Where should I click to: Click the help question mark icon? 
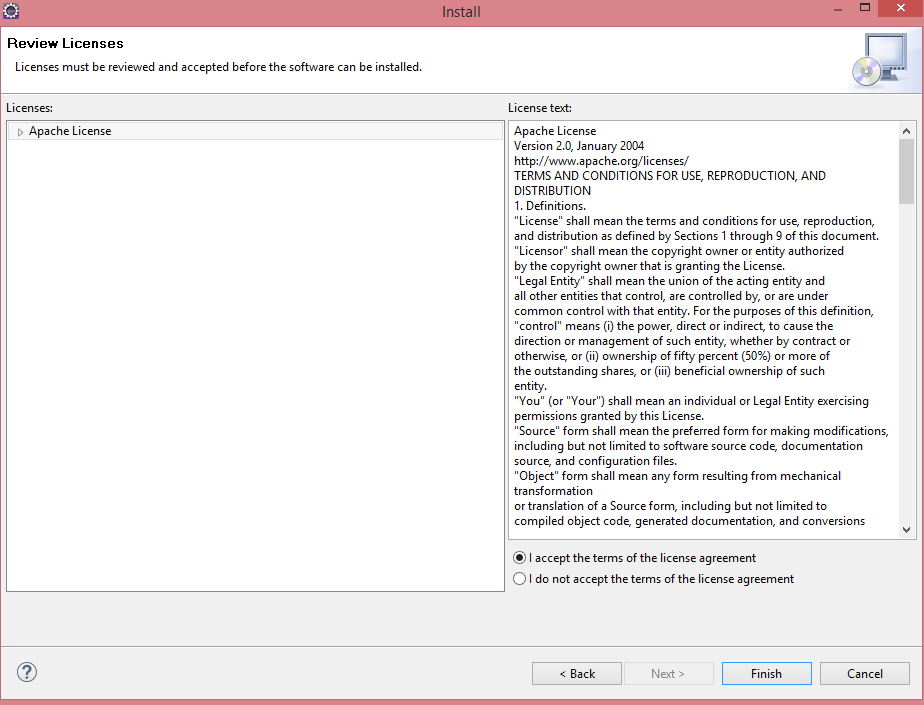tap(27, 672)
